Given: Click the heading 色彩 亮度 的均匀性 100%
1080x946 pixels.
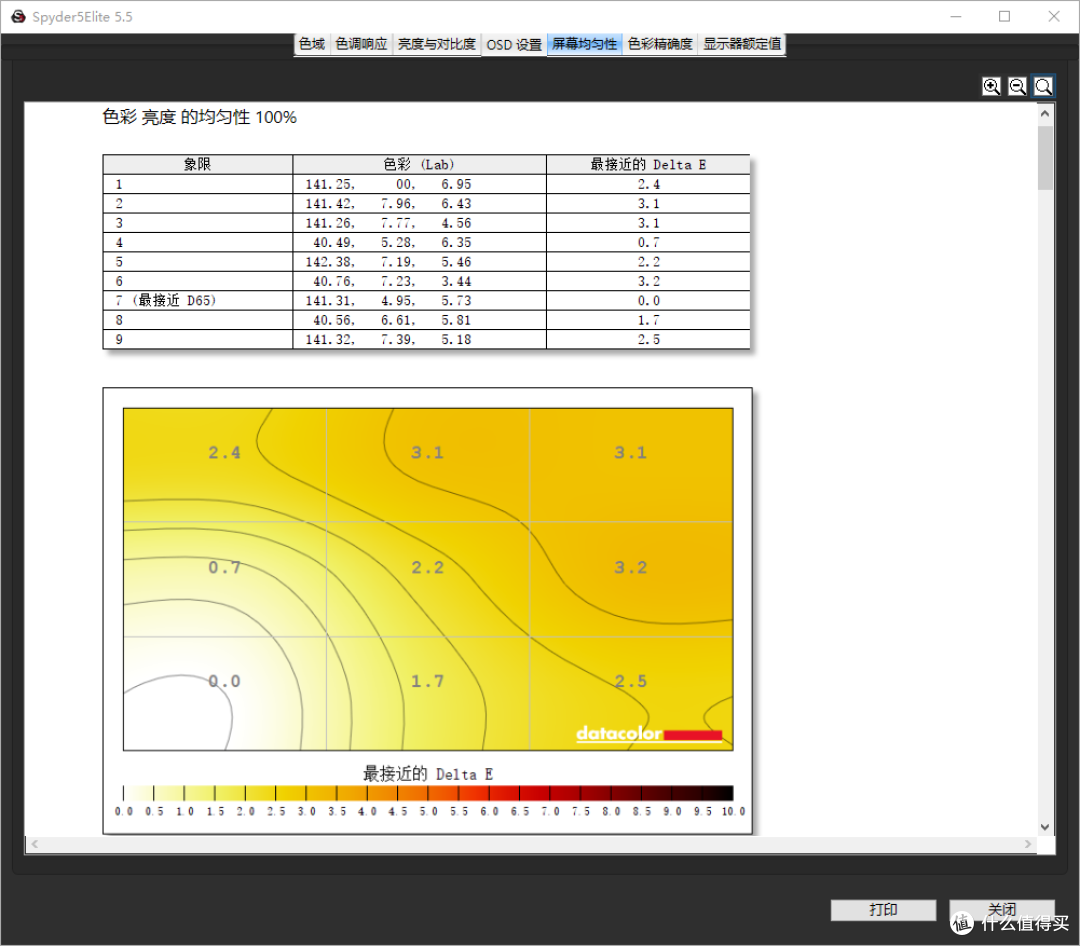Looking at the screenshot, I should (x=200, y=117).
